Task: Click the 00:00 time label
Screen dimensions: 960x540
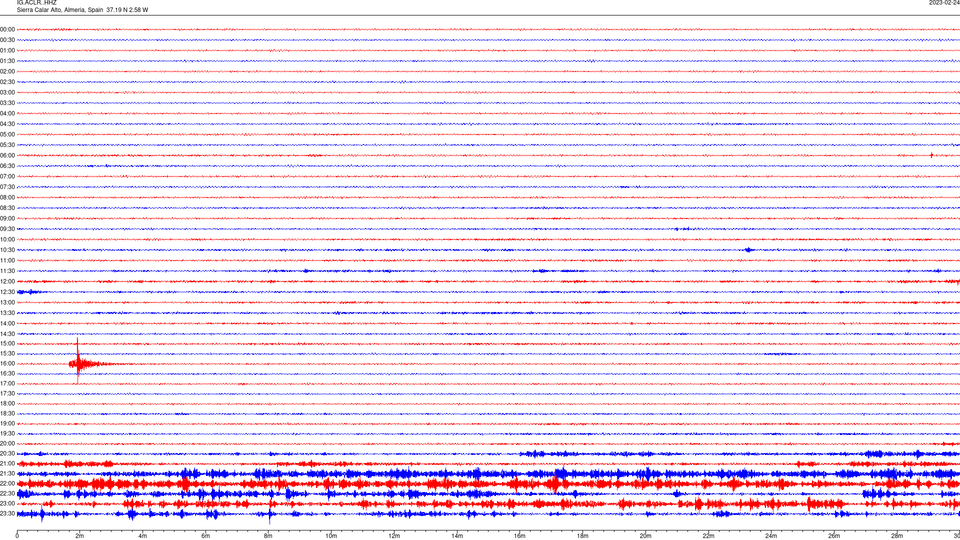Action: point(7,29)
